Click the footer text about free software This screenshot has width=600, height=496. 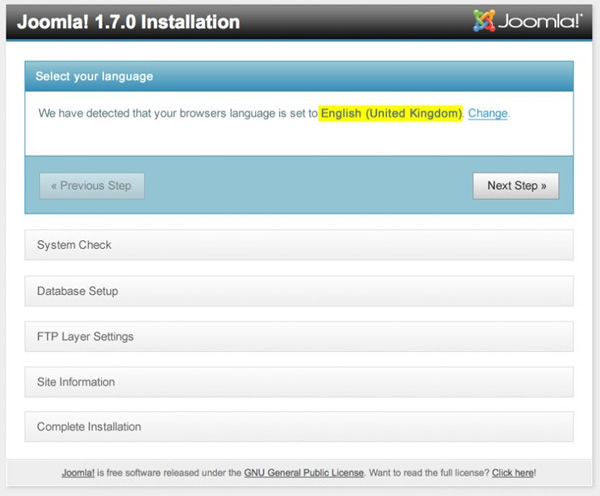166,472
